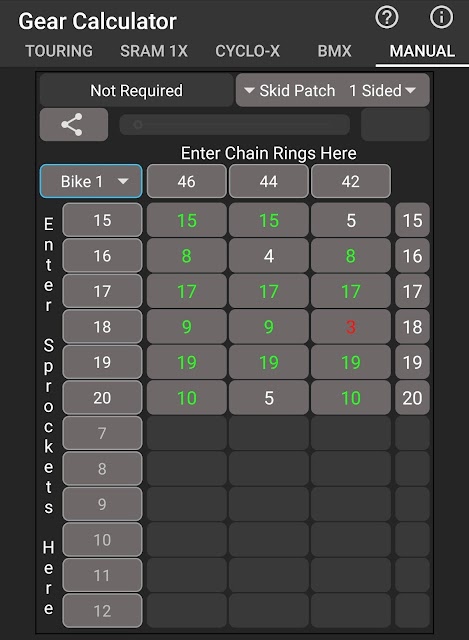The image size is (469, 640).
Task: Open the 1 Sided dropdown
Action: [382, 90]
